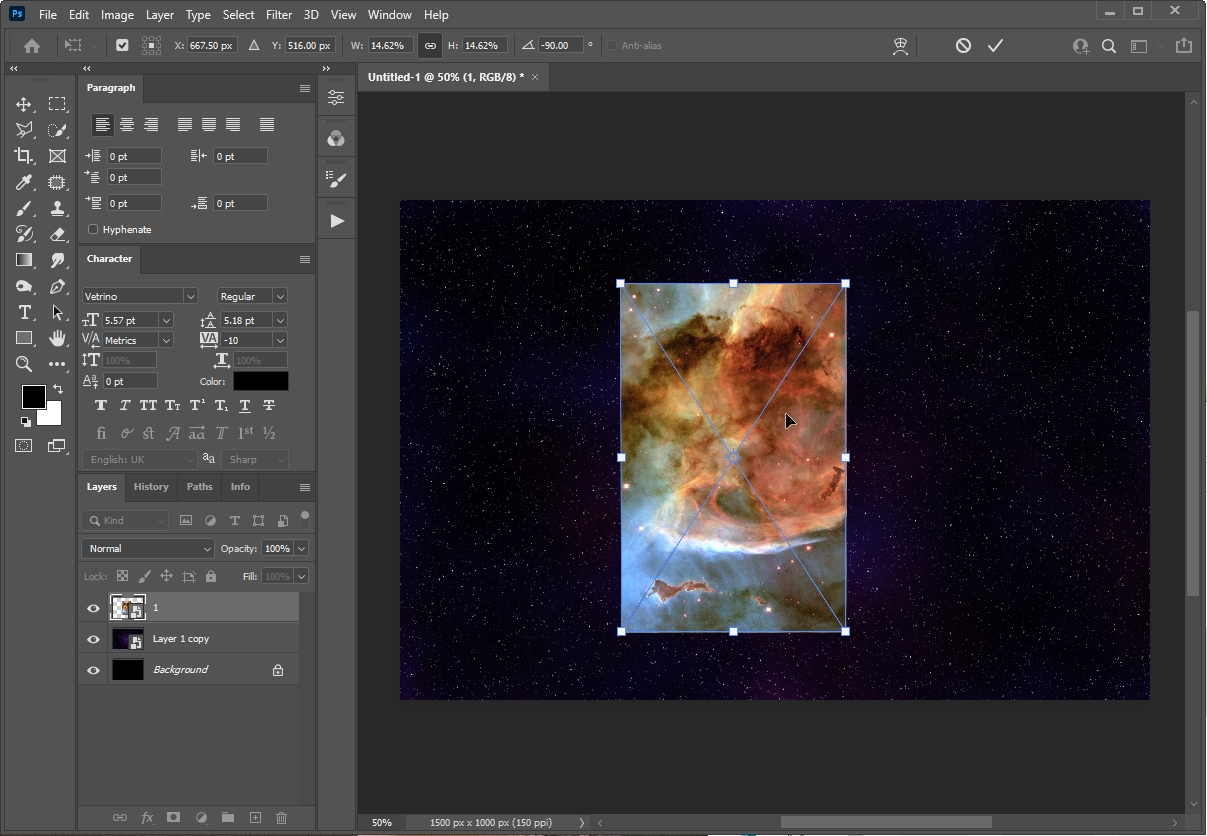Select the Zoom tool

click(x=24, y=364)
